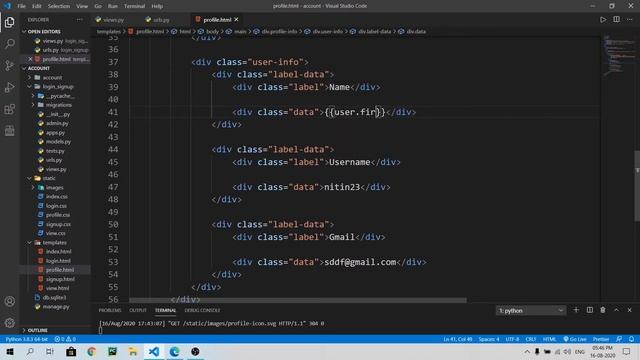Open Microsoft Edge from the taskbar

[x=174, y=351]
